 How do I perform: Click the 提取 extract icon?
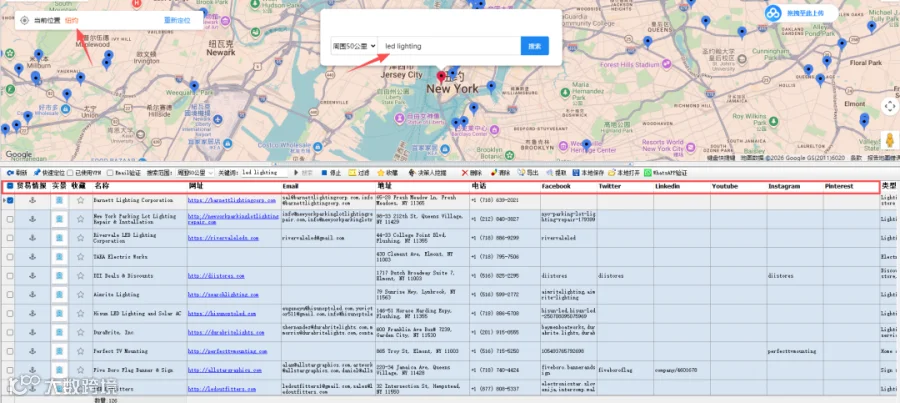click(549, 172)
